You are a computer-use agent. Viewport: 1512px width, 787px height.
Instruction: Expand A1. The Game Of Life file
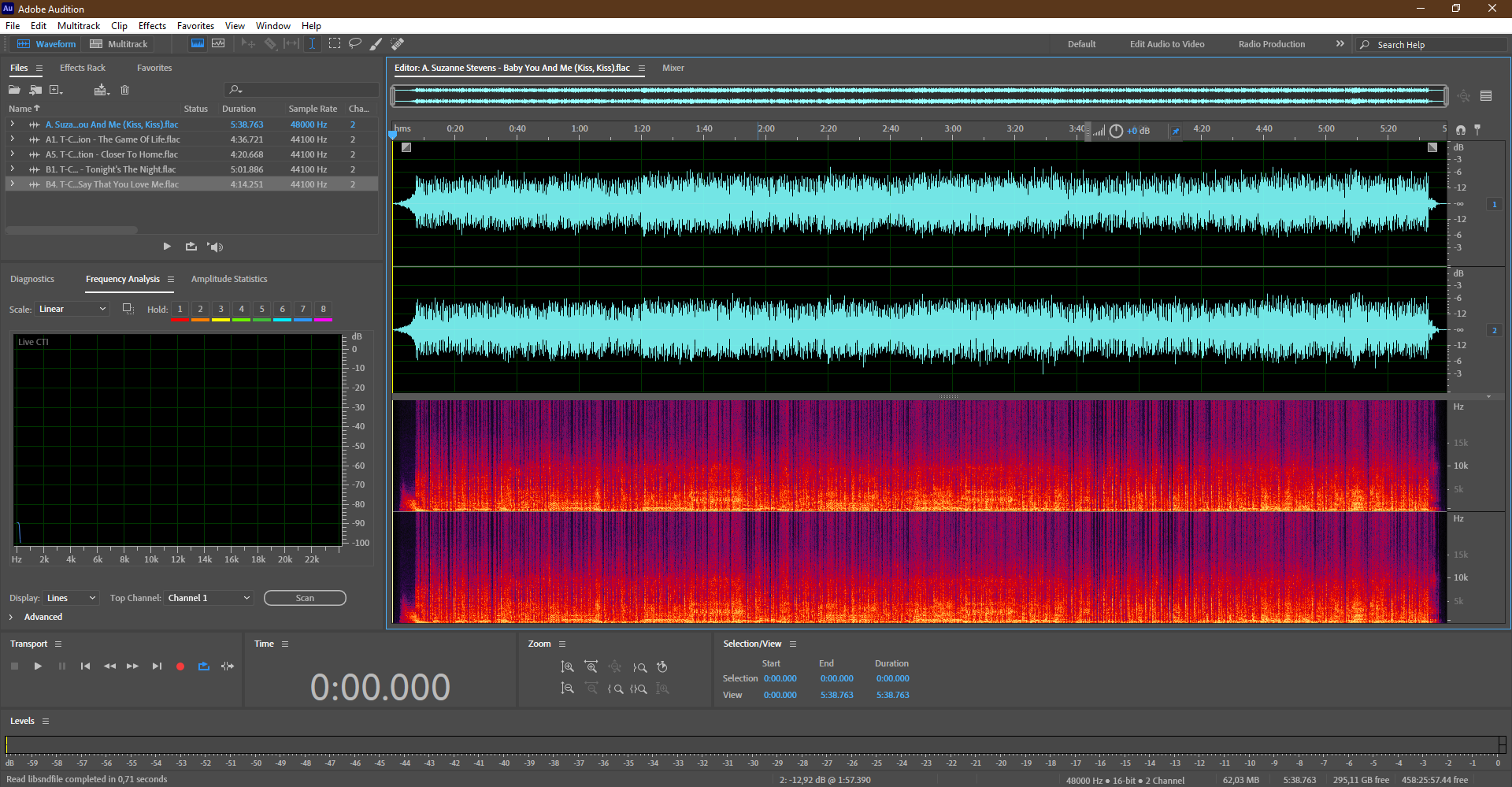(13, 139)
